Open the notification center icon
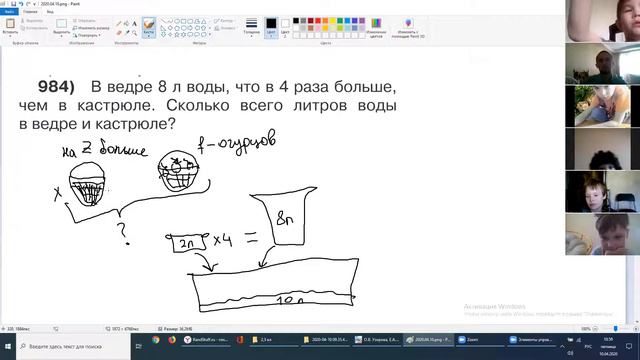 629,347
